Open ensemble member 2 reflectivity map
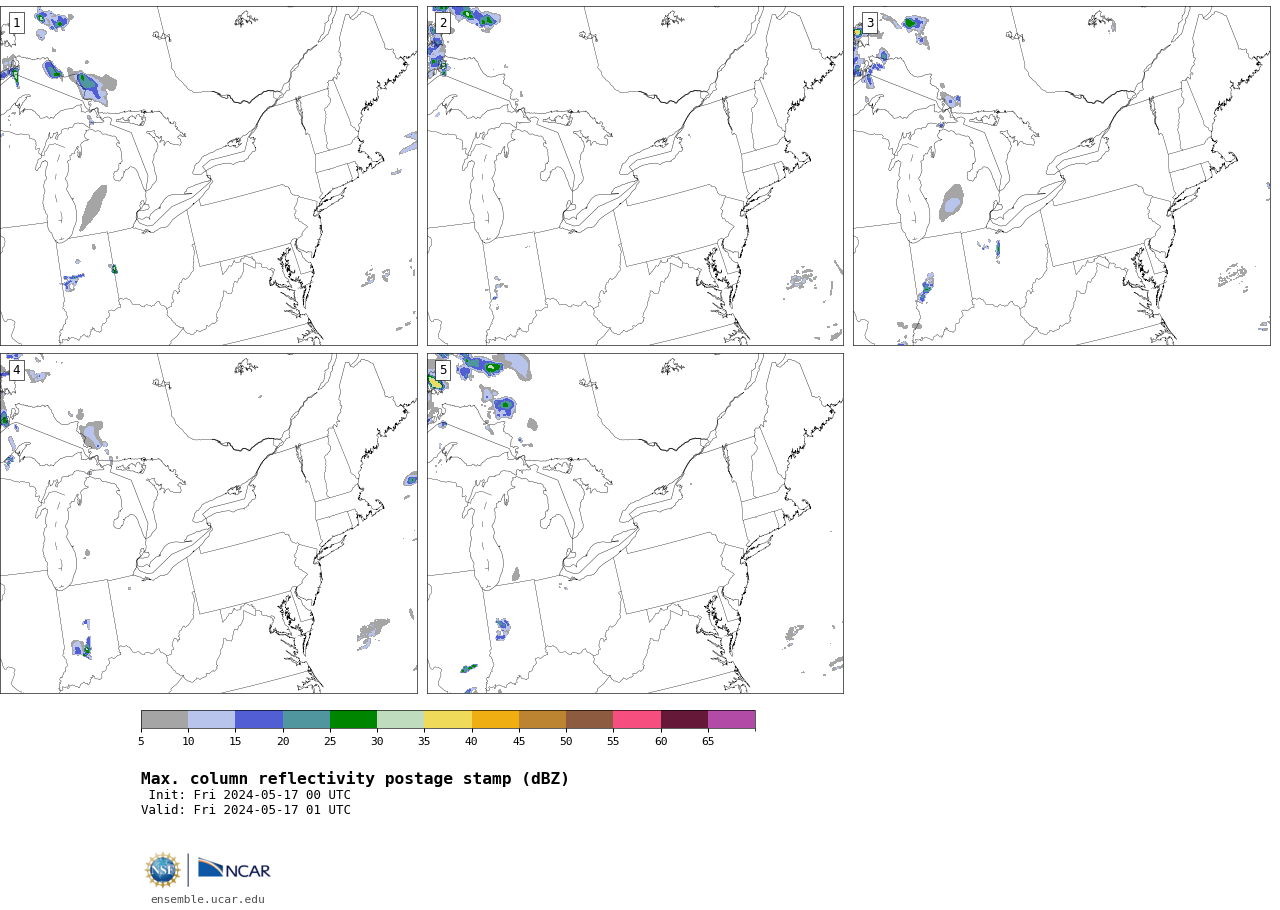1280x910 pixels. pos(635,176)
